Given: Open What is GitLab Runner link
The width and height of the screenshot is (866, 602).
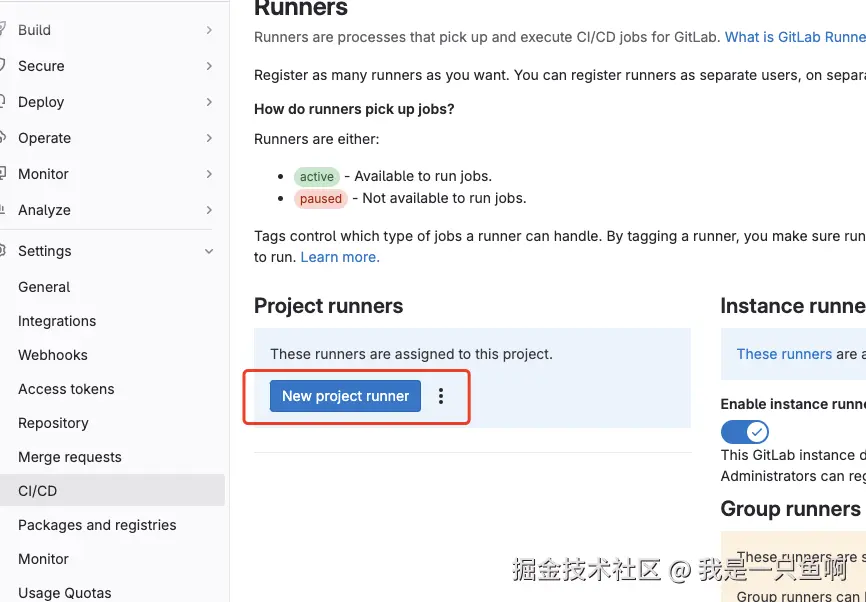Looking at the screenshot, I should pos(795,37).
